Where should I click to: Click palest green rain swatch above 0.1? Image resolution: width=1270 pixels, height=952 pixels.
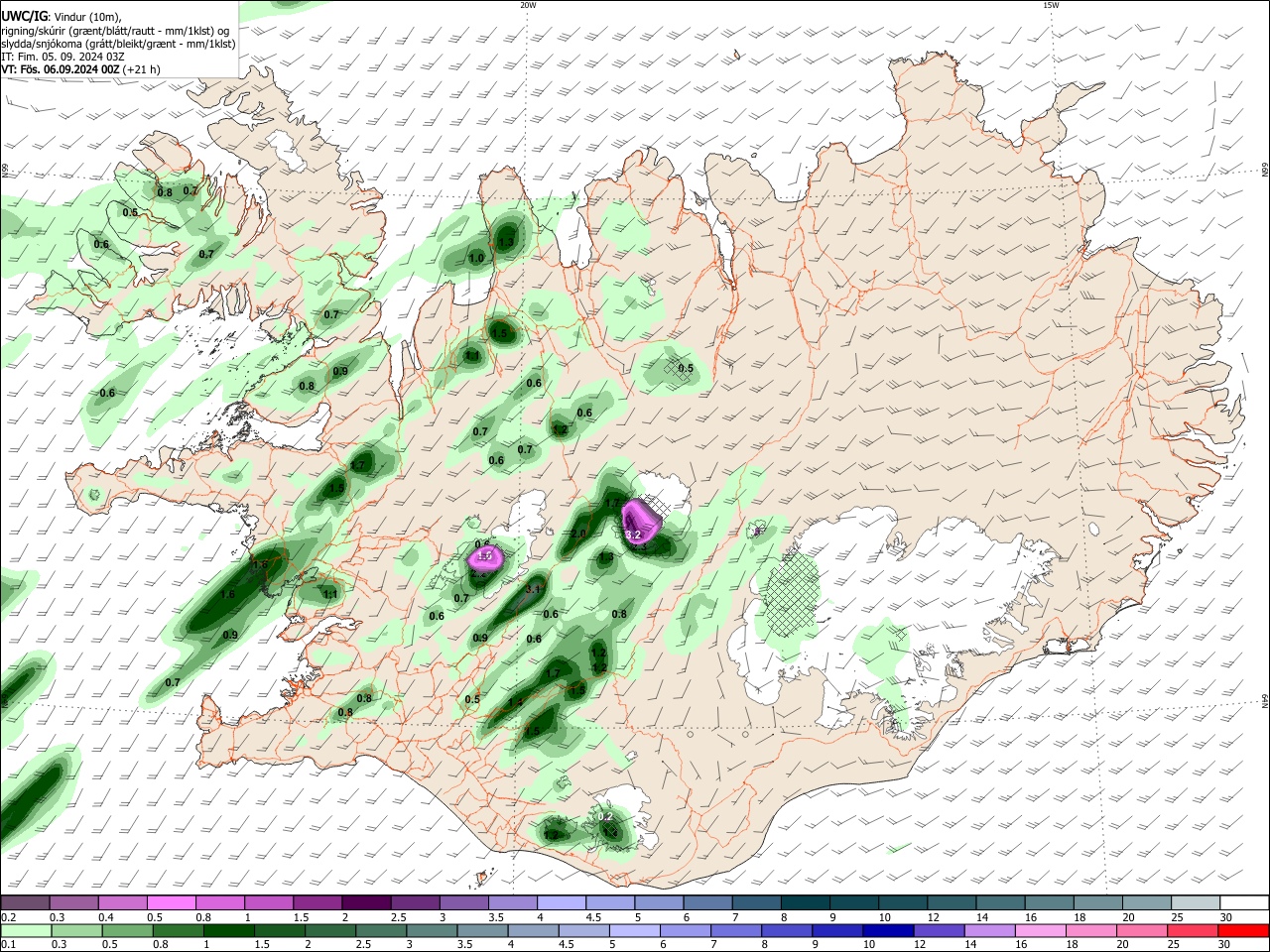[25, 930]
